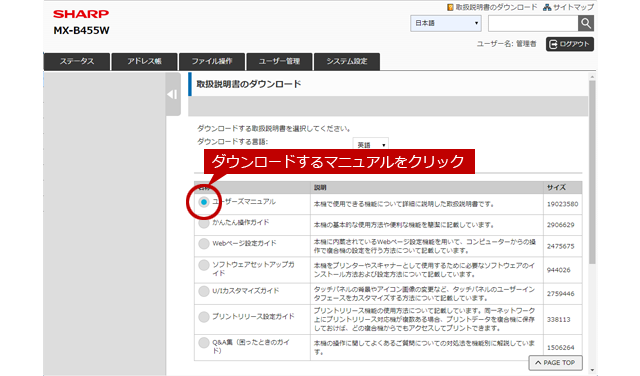Select Q&A集 radio button
640x376 pixels.
[204, 343]
